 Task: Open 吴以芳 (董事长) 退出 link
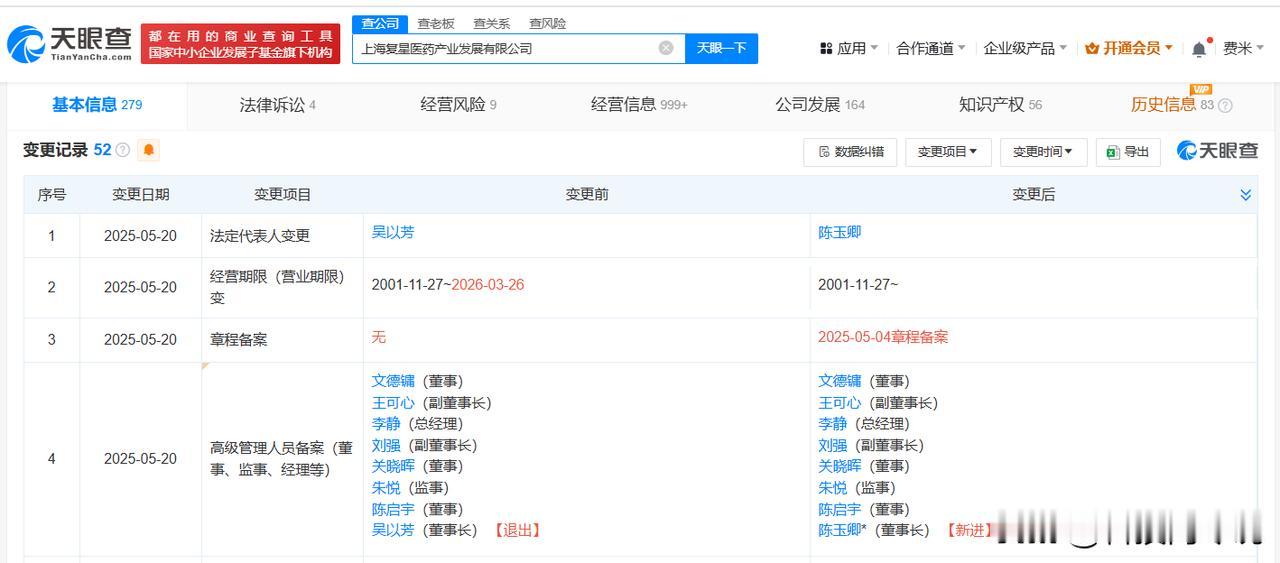tap(393, 530)
